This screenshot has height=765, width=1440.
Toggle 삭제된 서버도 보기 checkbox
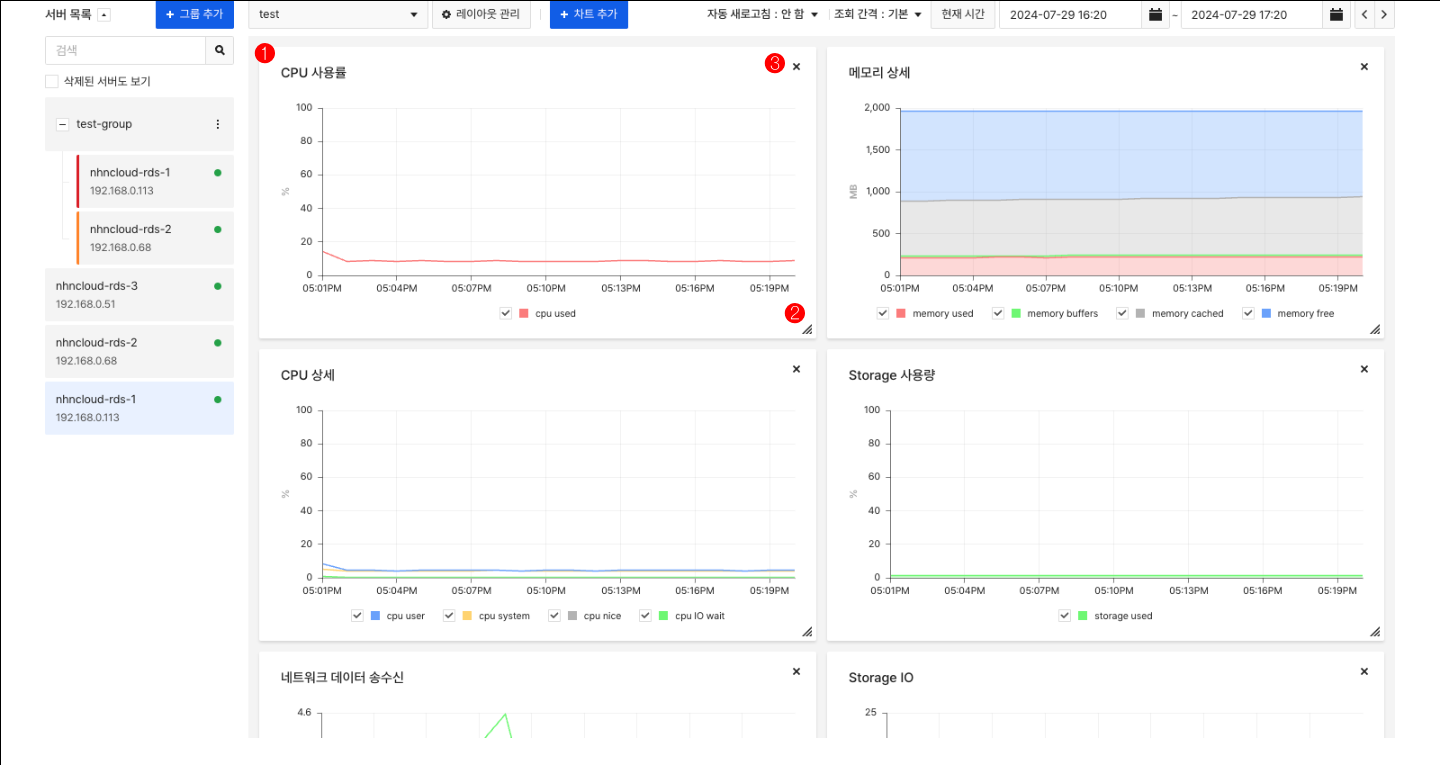(52, 81)
